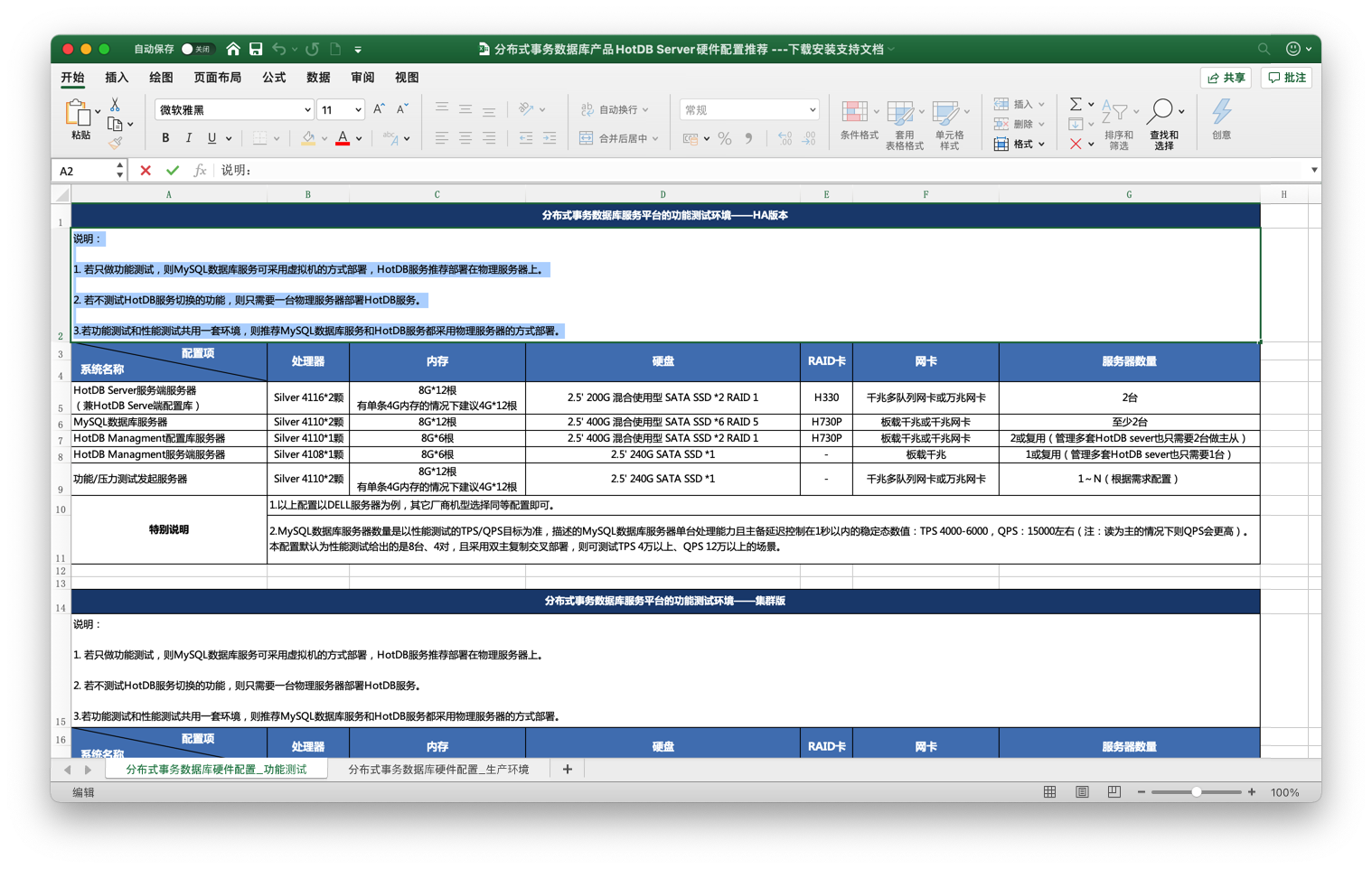Switch to page layout view in status bar
Viewport: 1372px width, 869px height.
tap(1082, 792)
